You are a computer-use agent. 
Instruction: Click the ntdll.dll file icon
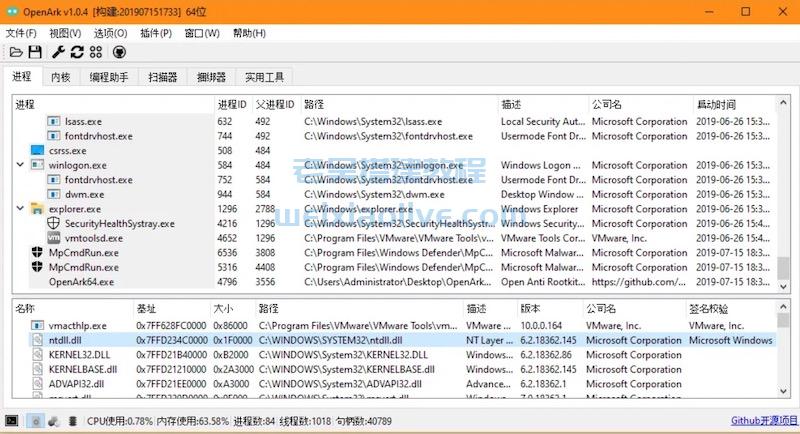pyautogui.click(x=37, y=340)
